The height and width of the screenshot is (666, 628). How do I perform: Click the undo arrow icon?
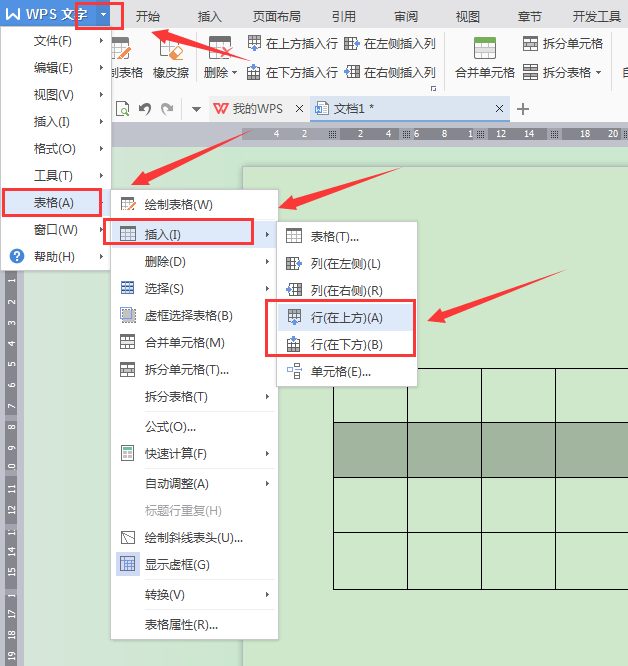(x=145, y=109)
